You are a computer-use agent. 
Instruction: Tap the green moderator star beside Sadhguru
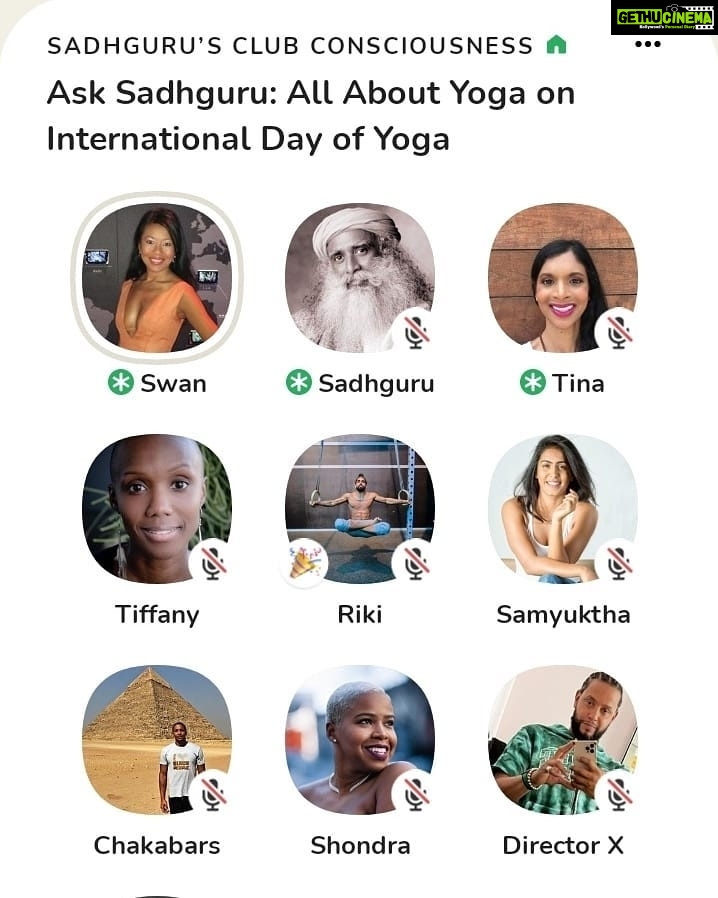click(x=299, y=382)
